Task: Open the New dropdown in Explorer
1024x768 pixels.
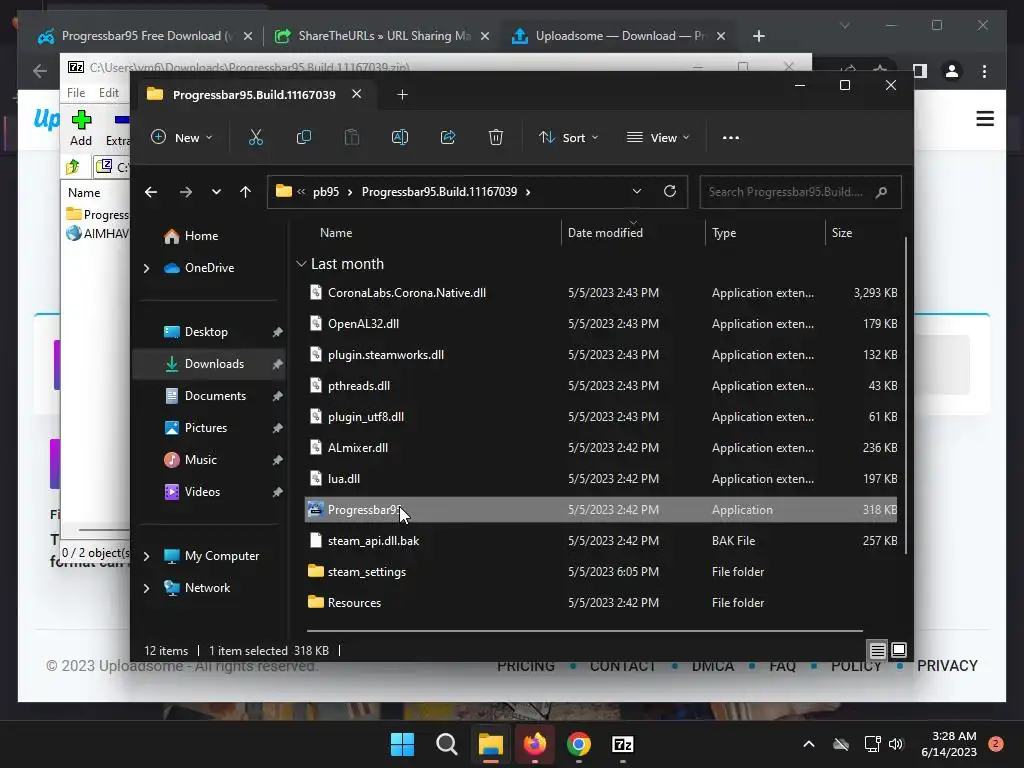Action: (x=182, y=138)
